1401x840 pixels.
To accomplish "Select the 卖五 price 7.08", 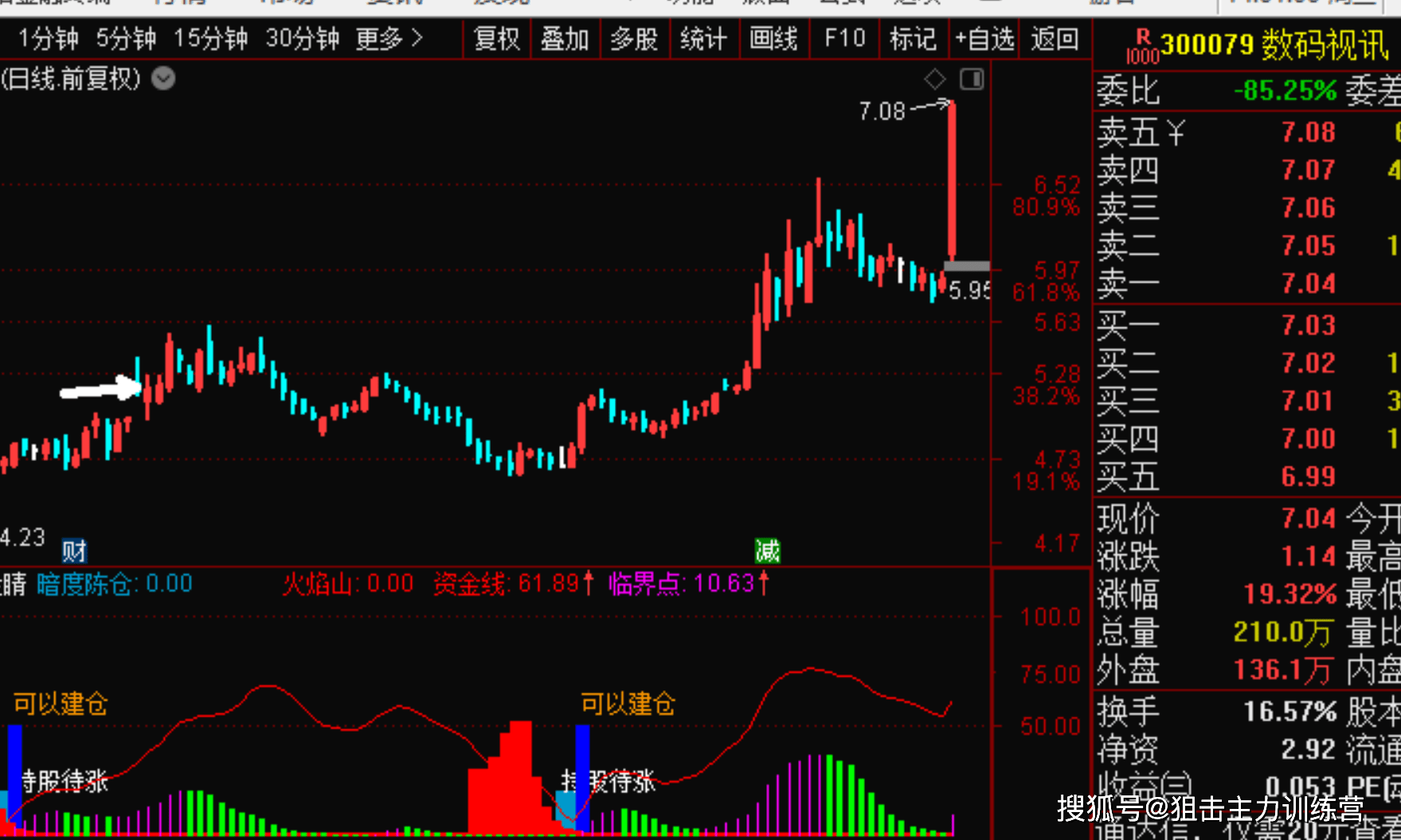I will 1308,132.
